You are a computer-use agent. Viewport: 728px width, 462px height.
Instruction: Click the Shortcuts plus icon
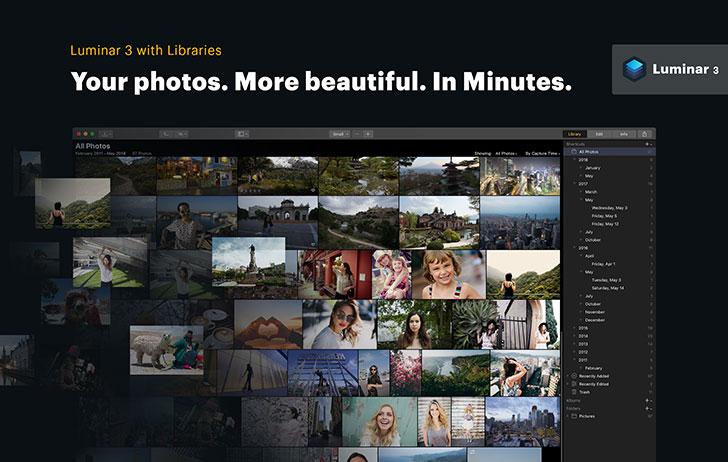(x=647, y=144)
